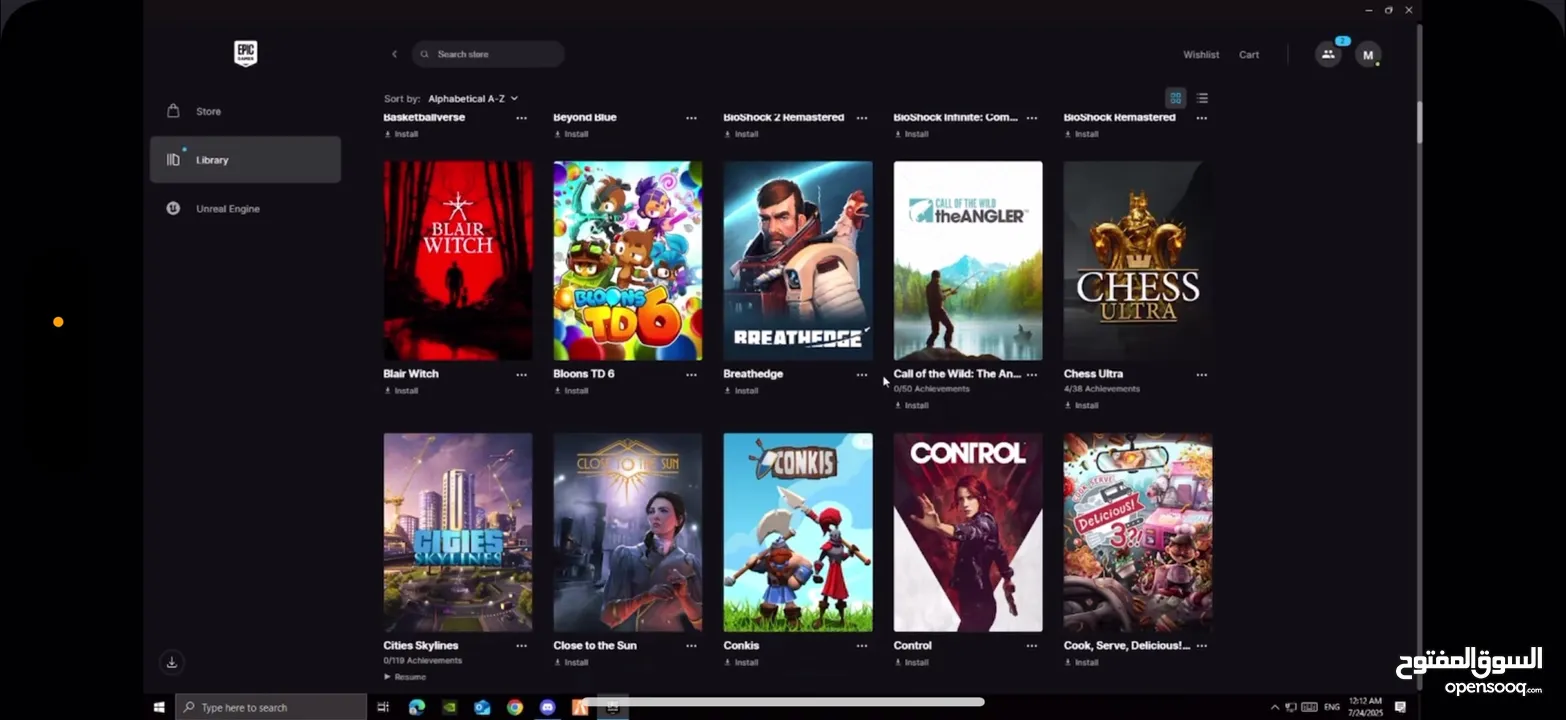Click the Chess Ultra 4/38 Achievements text
1566x720 pixels.
point(1102,389)
